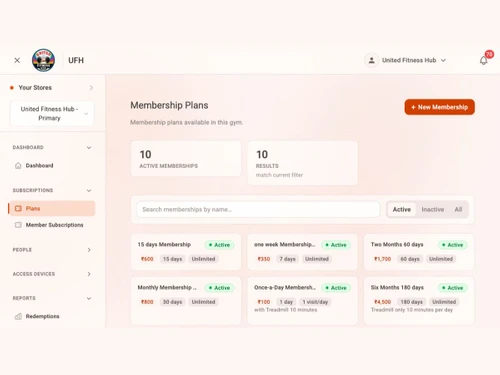Click the ₹1,700 price text
The height and width of the screenshot is (375, 500).
[x=382, y=259]
